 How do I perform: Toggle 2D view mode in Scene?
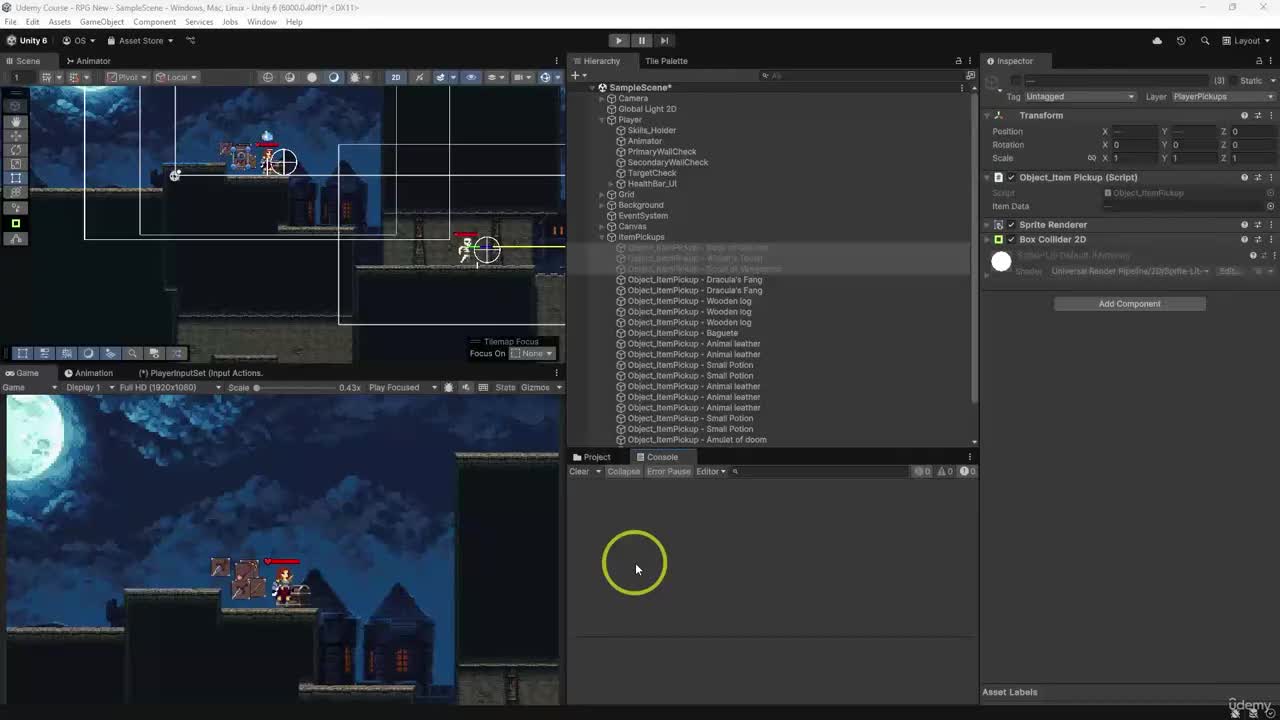click(395, 77)
